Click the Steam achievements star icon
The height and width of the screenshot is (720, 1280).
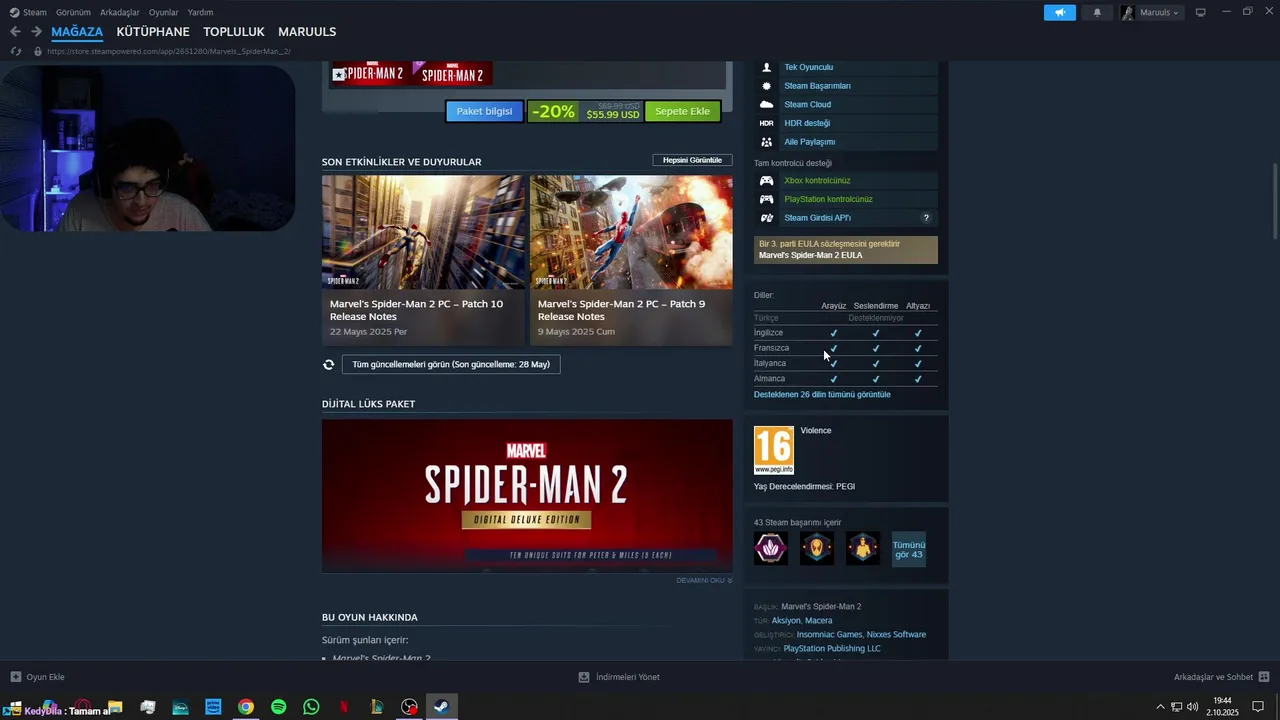click(x=766, y=86)
